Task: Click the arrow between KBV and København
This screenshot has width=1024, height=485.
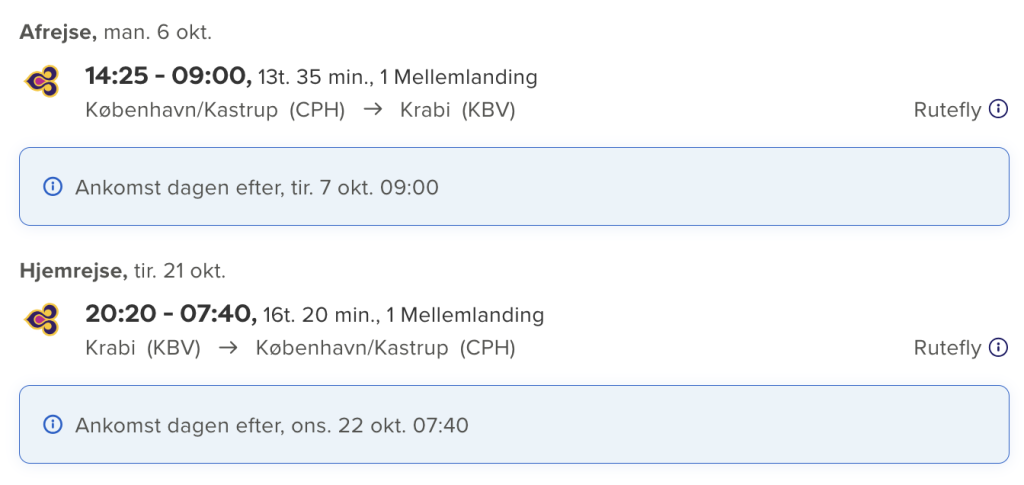Action: point(228,348)
